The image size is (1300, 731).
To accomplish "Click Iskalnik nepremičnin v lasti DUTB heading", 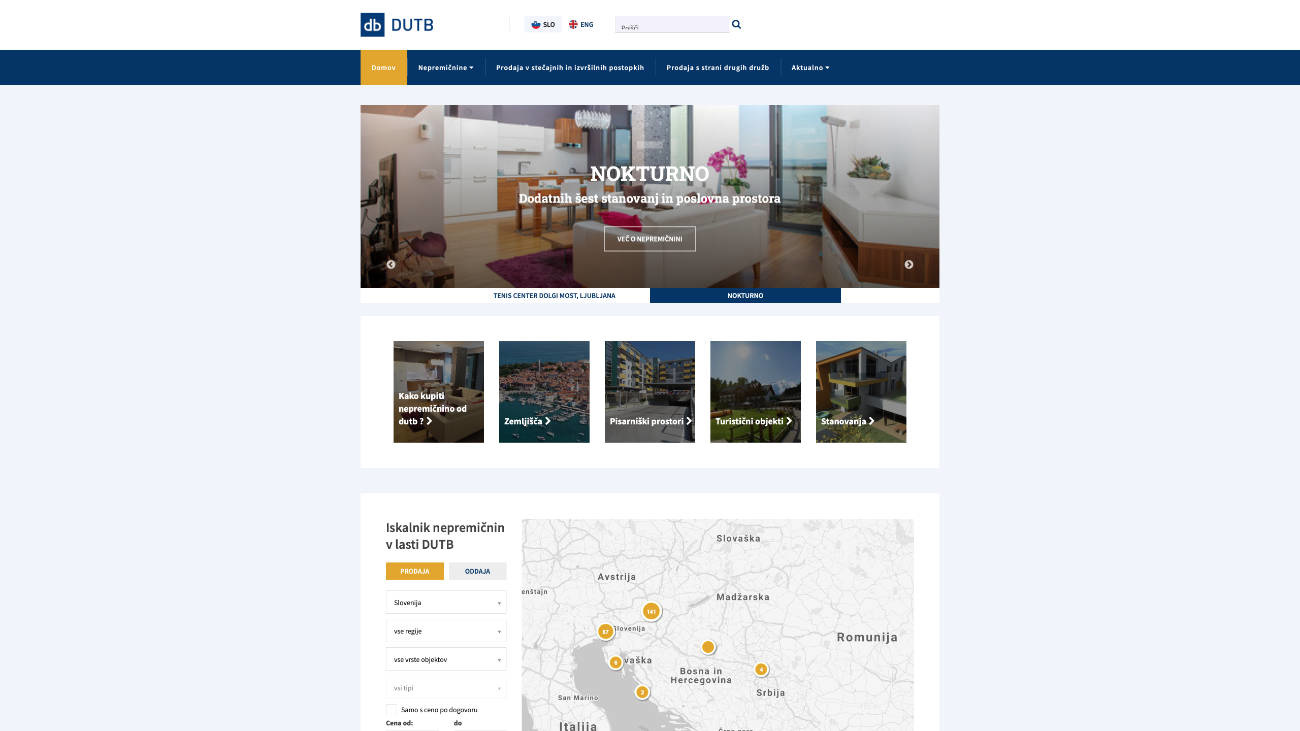I will coord(445,536).
